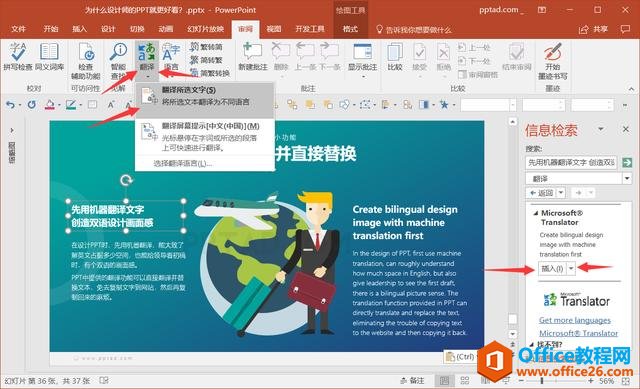The width and height of the screenshot is (640, 389).
Task: Click the star animation icon in toolbar
Action: (x=444, y=105)
